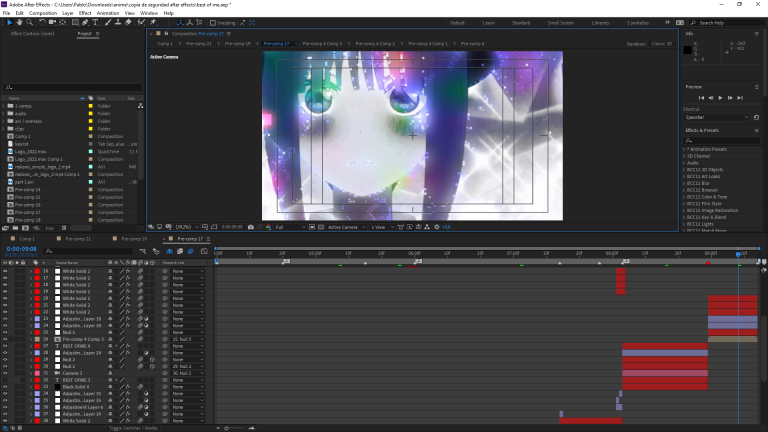Image resolution: width=768 pixels, height=432 pixels.
Task: Open the Effect menu
Action: click(x=85, y=13)
